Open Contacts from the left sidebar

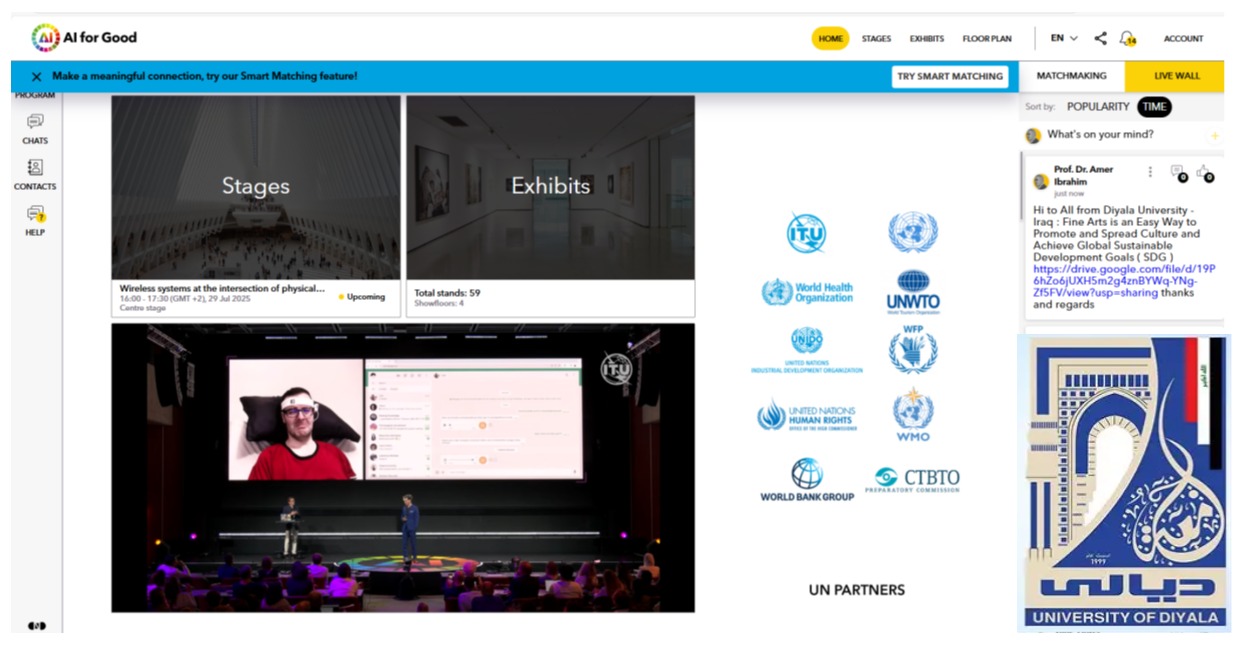pyautogui.click(x=35, y=175)
